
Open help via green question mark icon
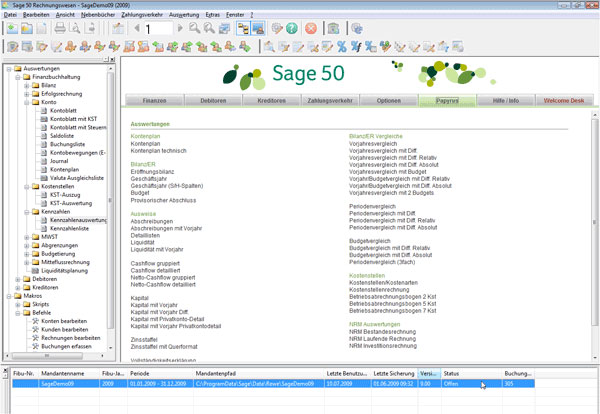click(x=292, y=28)
